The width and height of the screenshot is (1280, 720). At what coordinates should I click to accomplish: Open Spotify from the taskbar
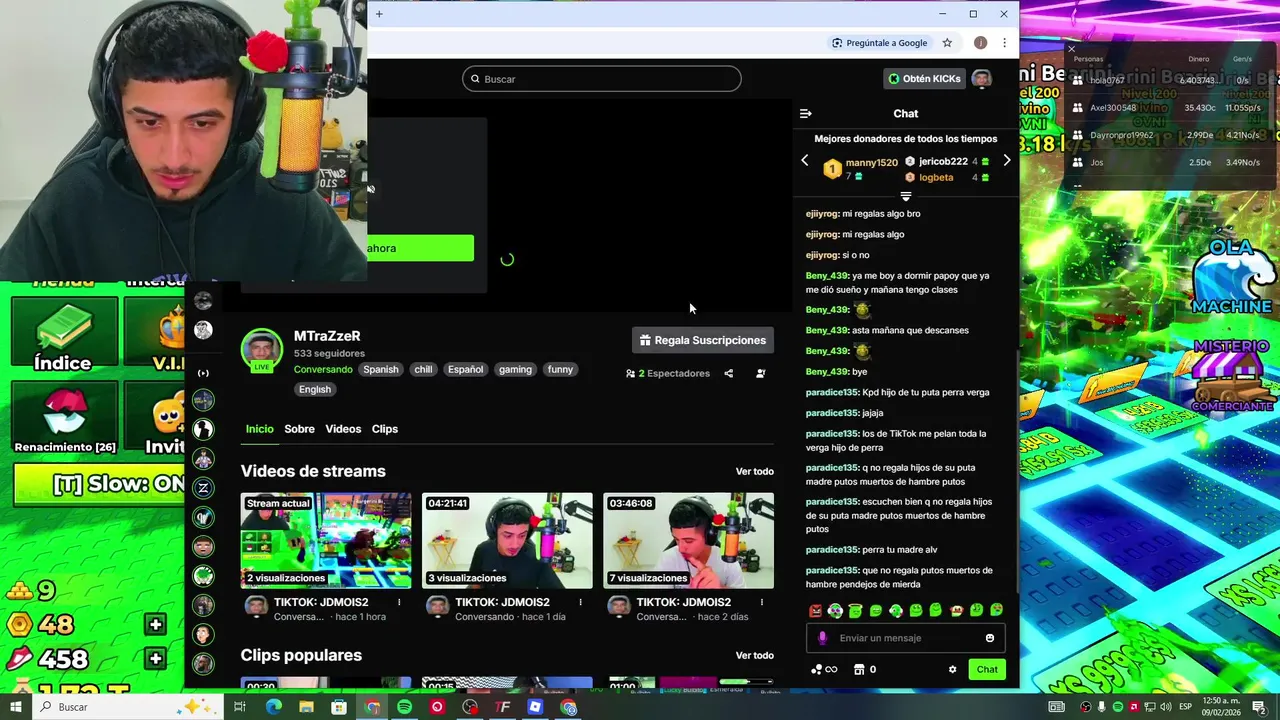pos(404,707)
